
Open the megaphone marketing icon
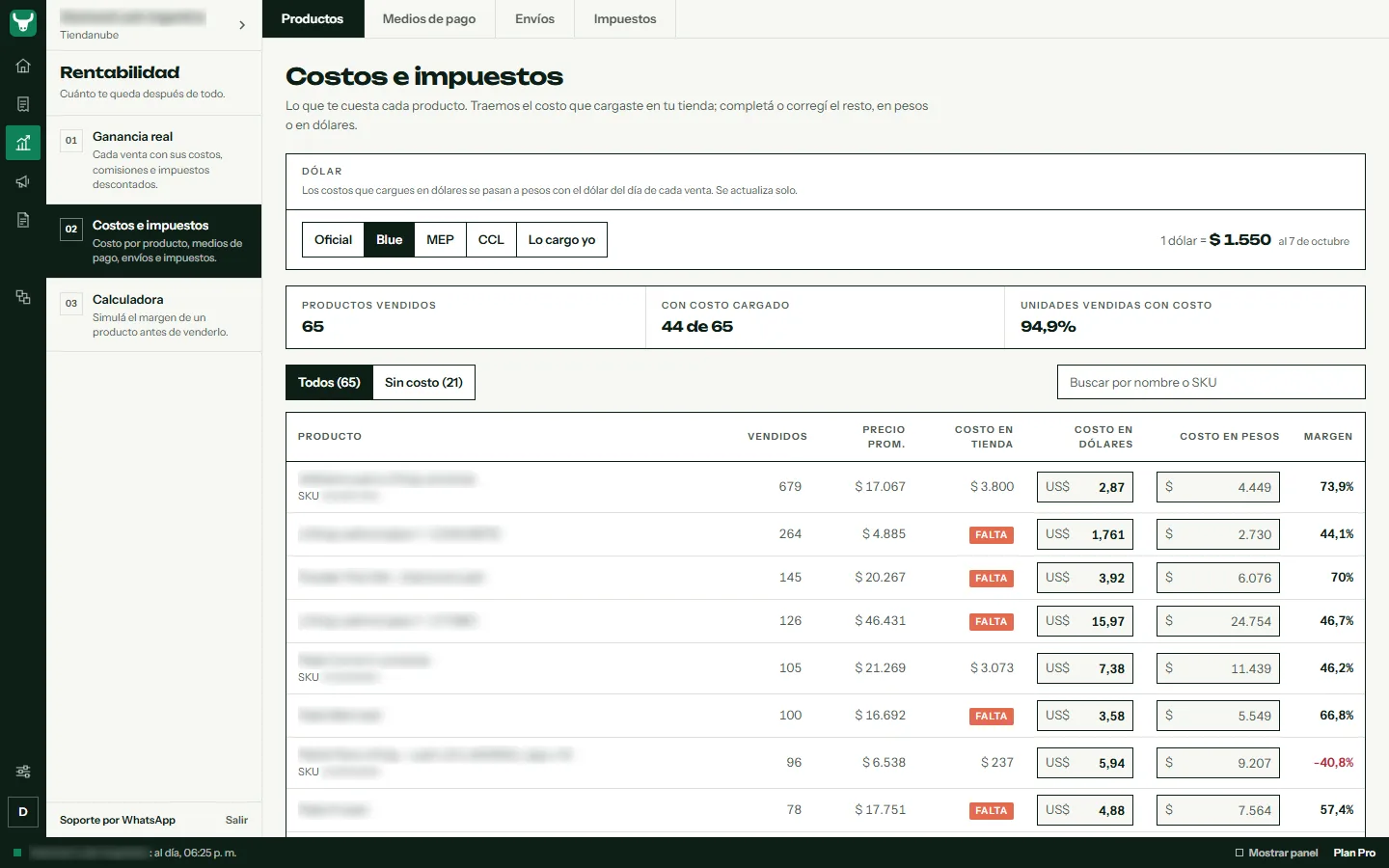coord(23,181)
